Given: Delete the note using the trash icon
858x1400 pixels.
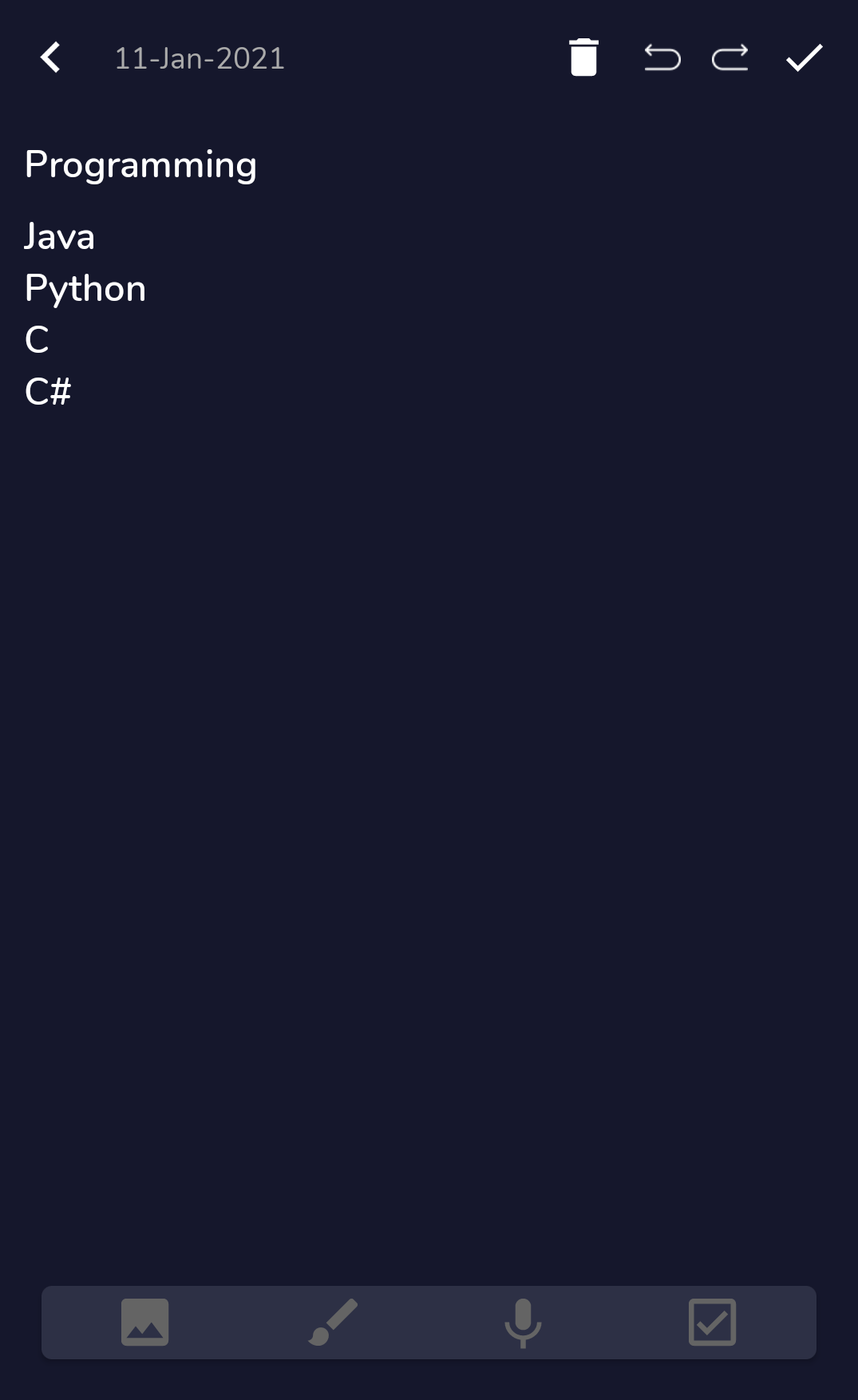Looking at the screenshot, I should tap(583, 57).
